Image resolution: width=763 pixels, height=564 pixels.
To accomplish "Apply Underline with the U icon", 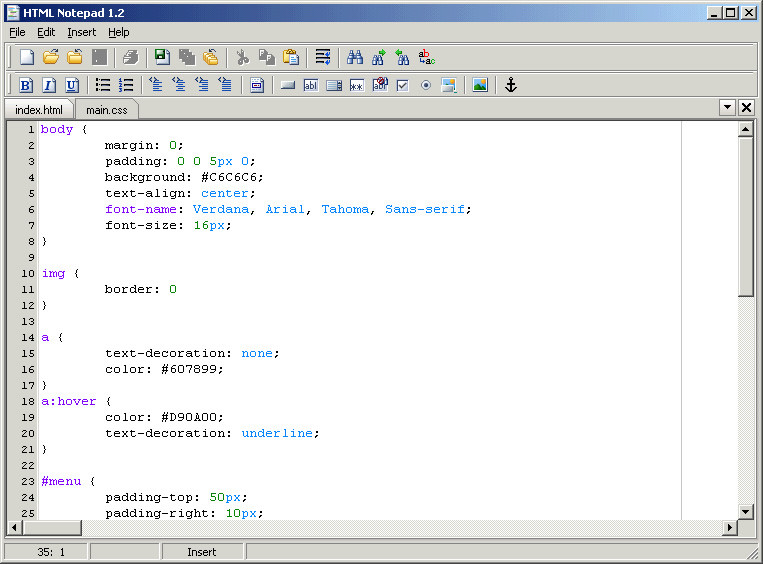I will (72, 85).
